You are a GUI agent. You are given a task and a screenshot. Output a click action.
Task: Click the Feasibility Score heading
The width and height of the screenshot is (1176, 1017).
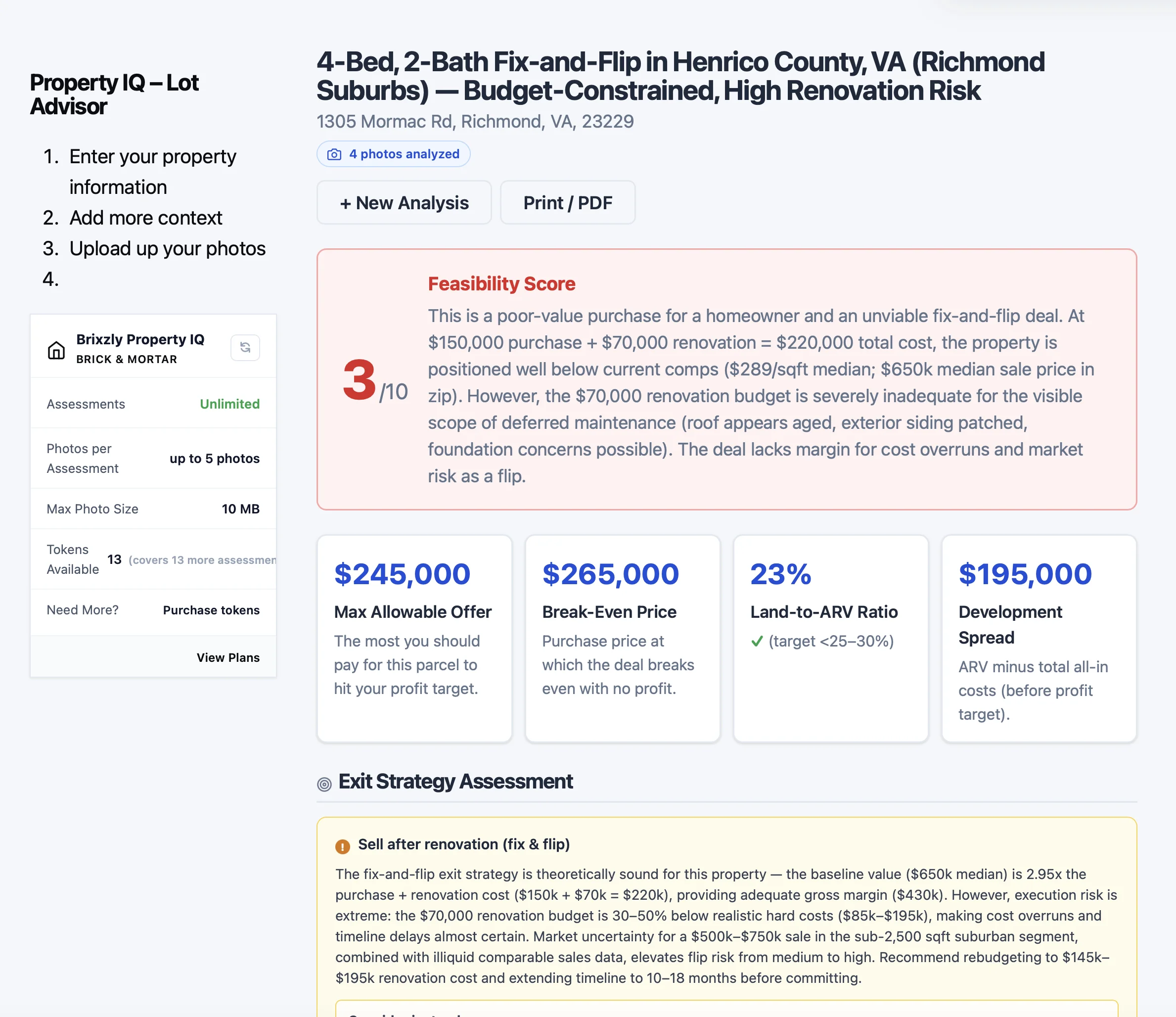(x=502, y=284)
